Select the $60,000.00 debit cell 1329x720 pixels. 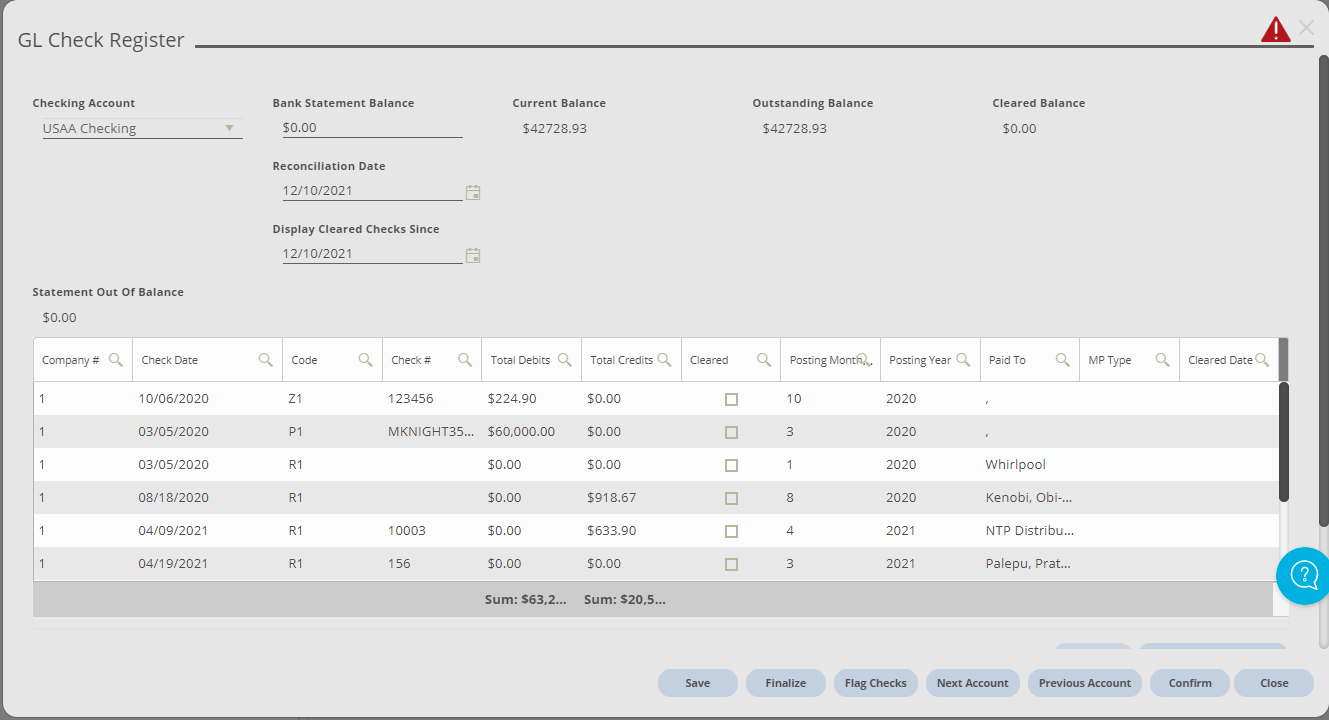[531, 432]
